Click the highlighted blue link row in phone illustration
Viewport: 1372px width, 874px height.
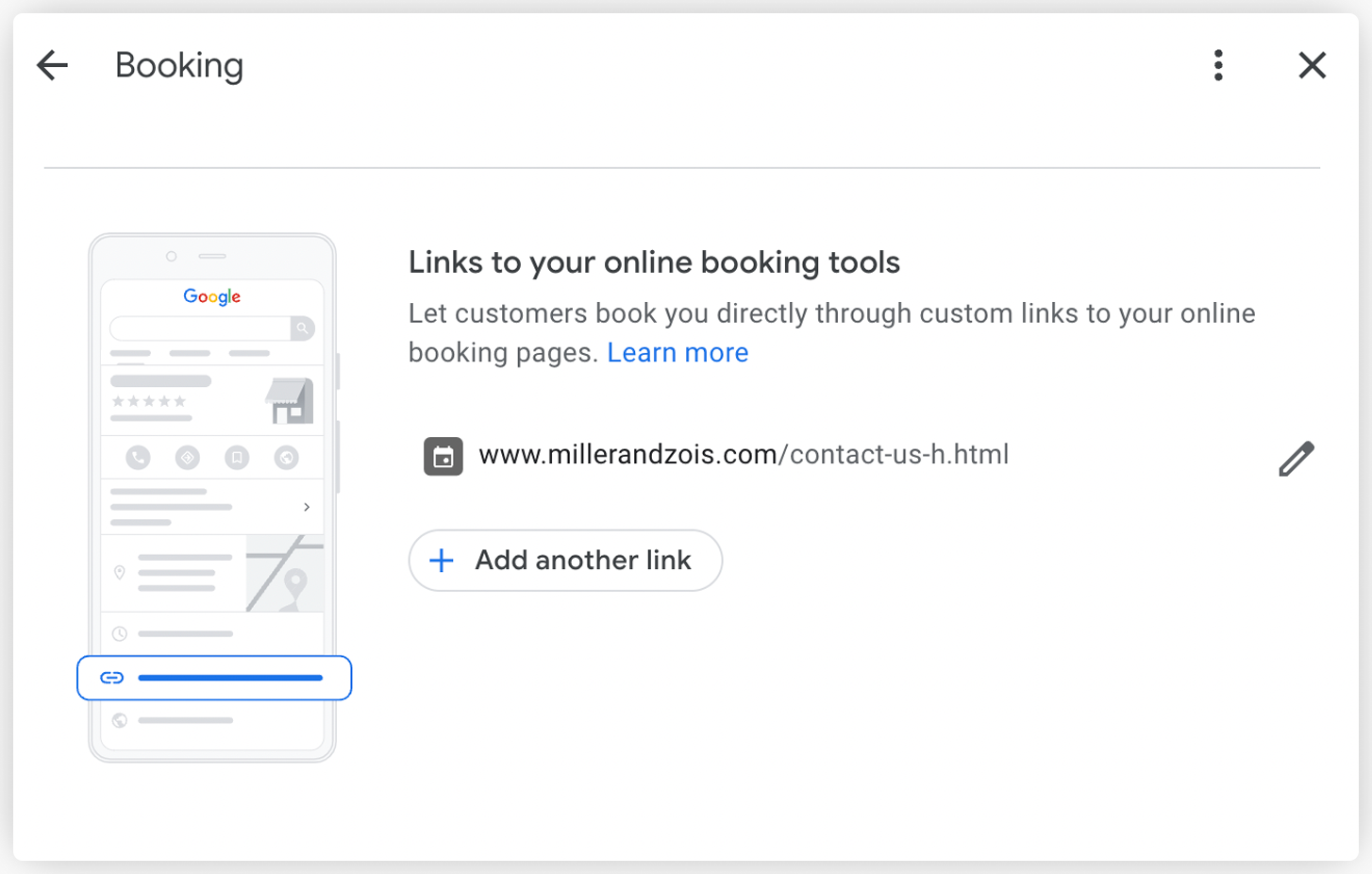click(x=214, y=678)
